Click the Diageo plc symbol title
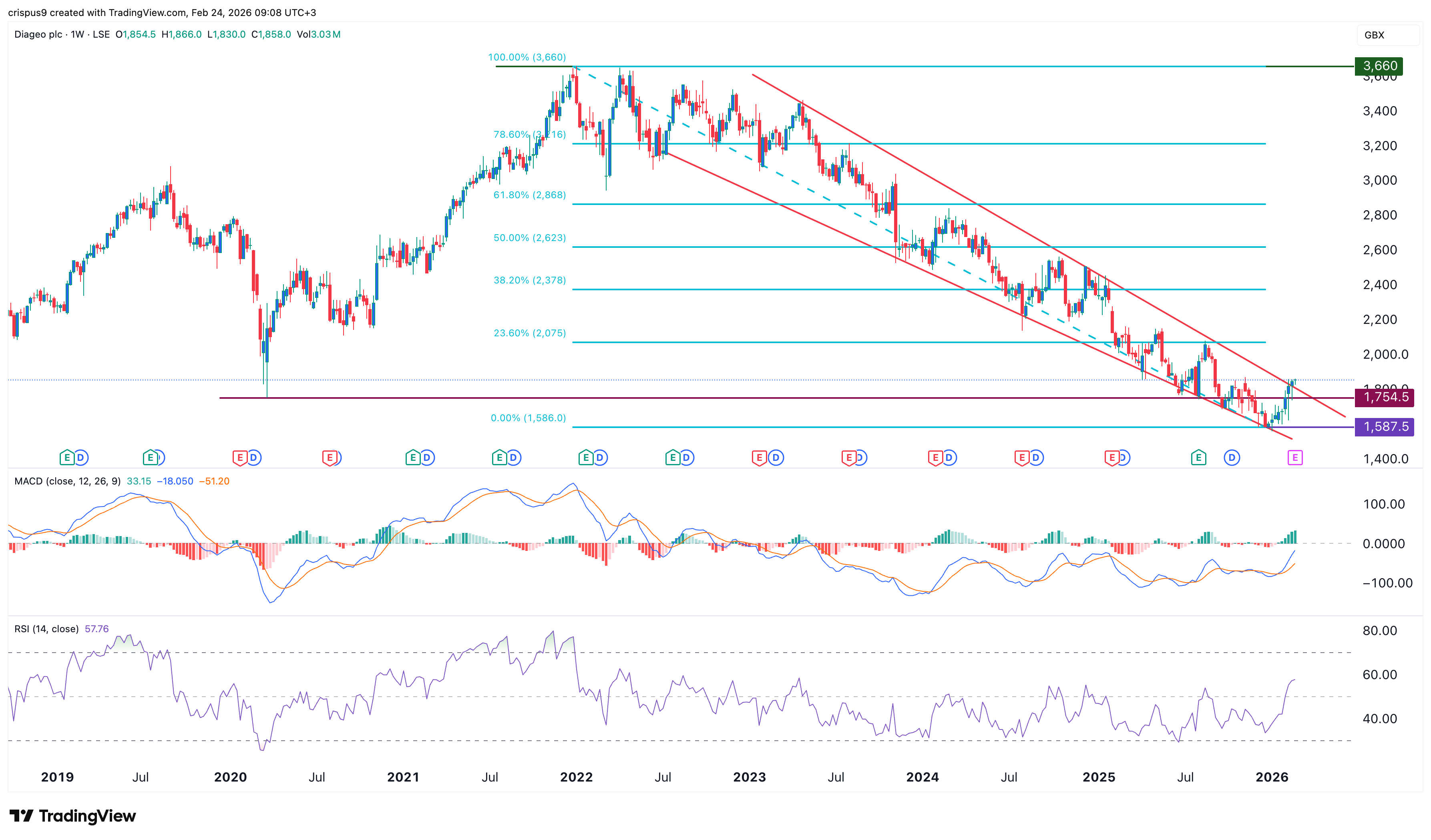Screen dimensions: 1431x840 pos(38,34)
